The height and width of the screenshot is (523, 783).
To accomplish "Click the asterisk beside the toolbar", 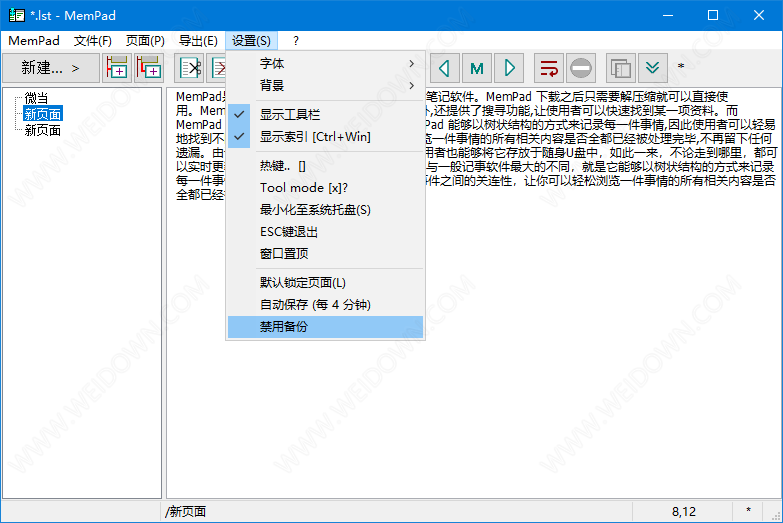I will pos(681,66).
